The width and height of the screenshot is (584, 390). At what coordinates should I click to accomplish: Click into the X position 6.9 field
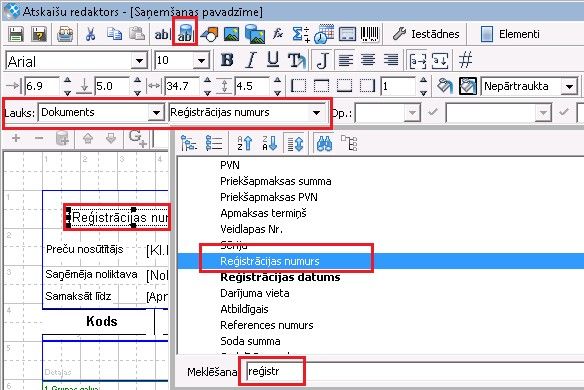tap(42, 86)
